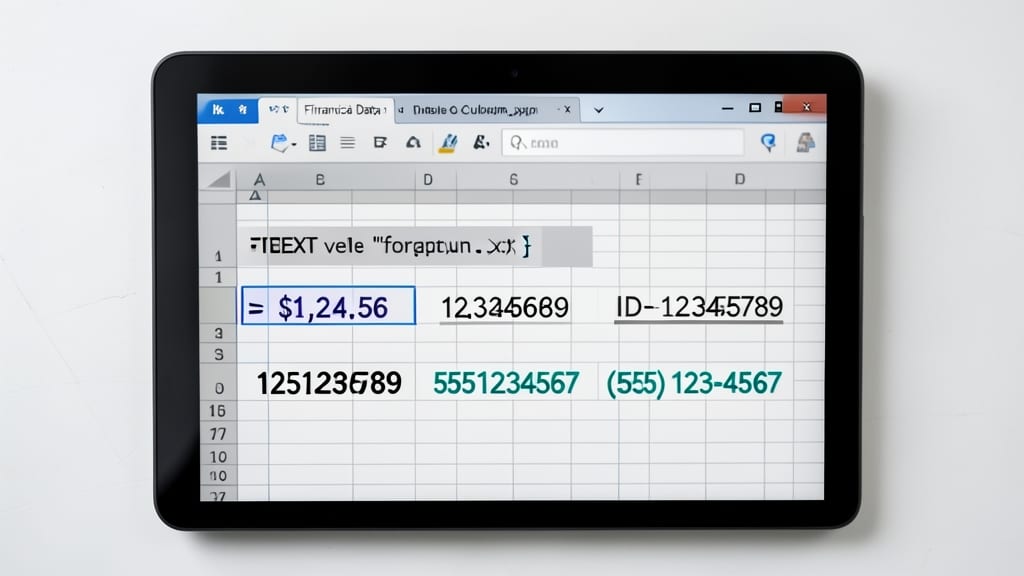
Task: Click the cell showing 125123689
Action: click(328, 383)
